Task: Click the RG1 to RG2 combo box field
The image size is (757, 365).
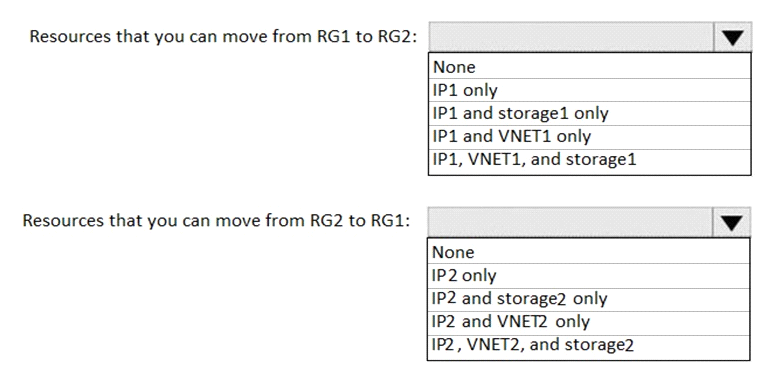Action: click(571, 37)
